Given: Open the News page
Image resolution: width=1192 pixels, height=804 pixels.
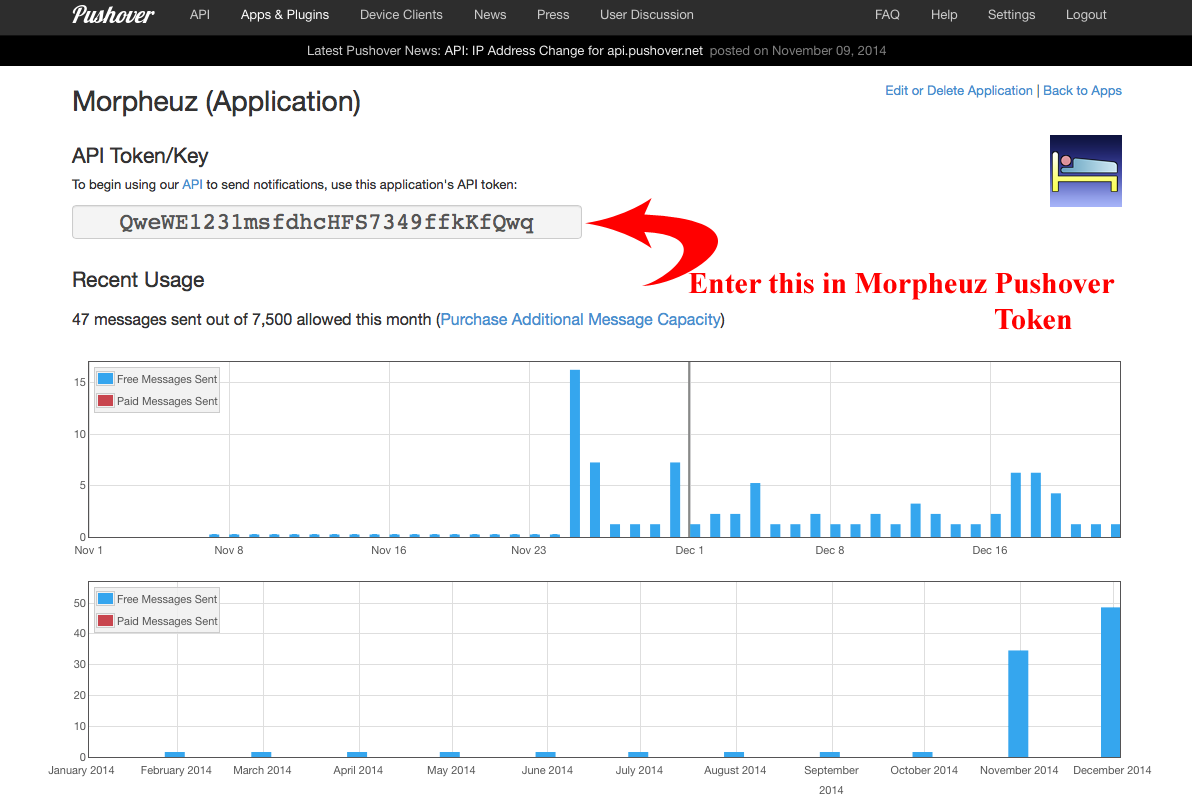Looking at the screenshot, I should pyautogui.click(x=490, y=14).
